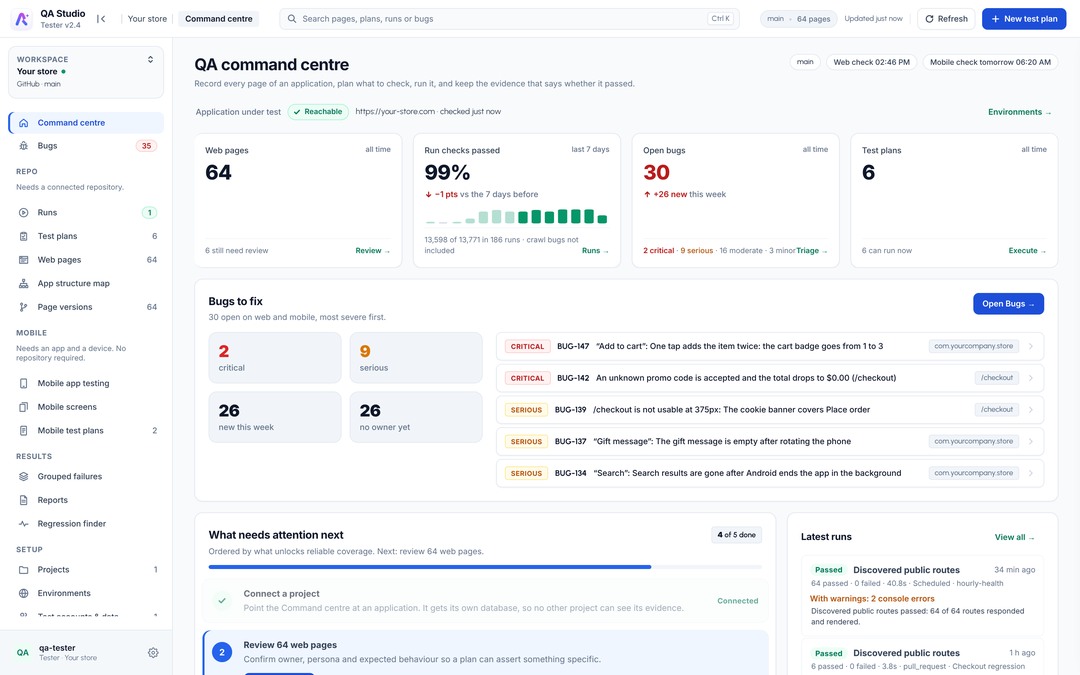Click the 9 serious stat tile
Image resolution: width=1080 pixels, height=675 pixels.
416,358
